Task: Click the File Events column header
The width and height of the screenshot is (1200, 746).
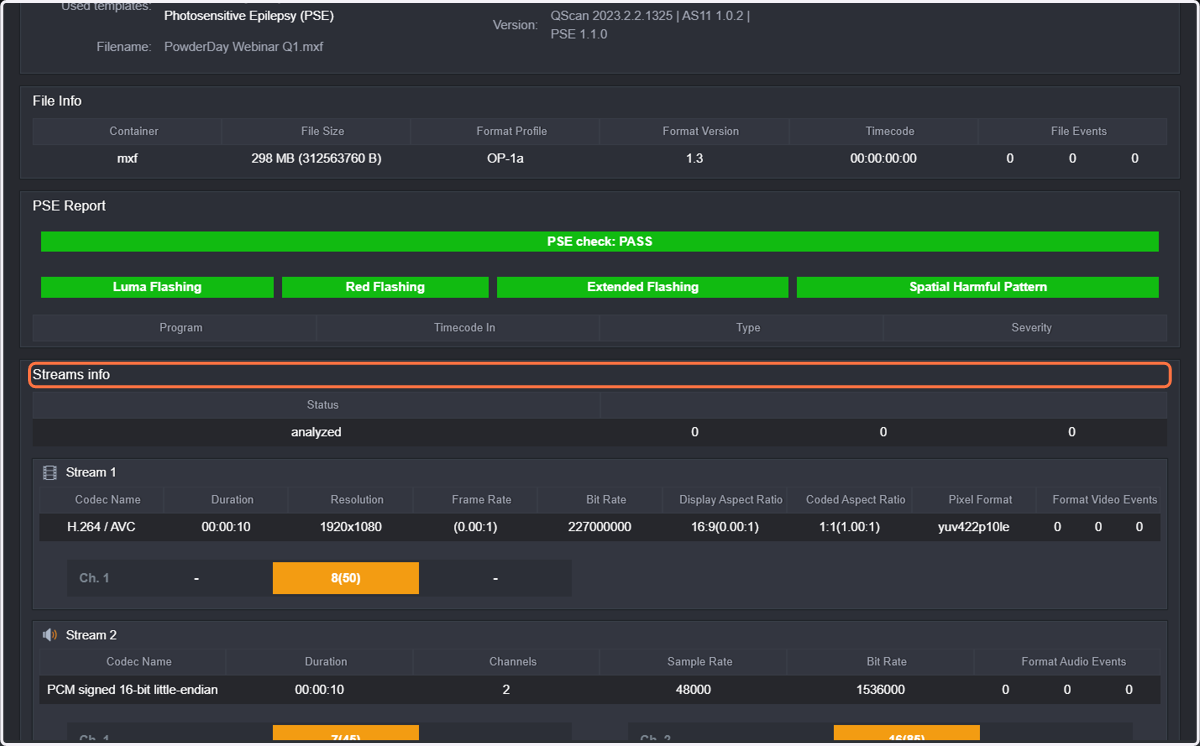Action: pyautogui.click(x=1079, y=131)
